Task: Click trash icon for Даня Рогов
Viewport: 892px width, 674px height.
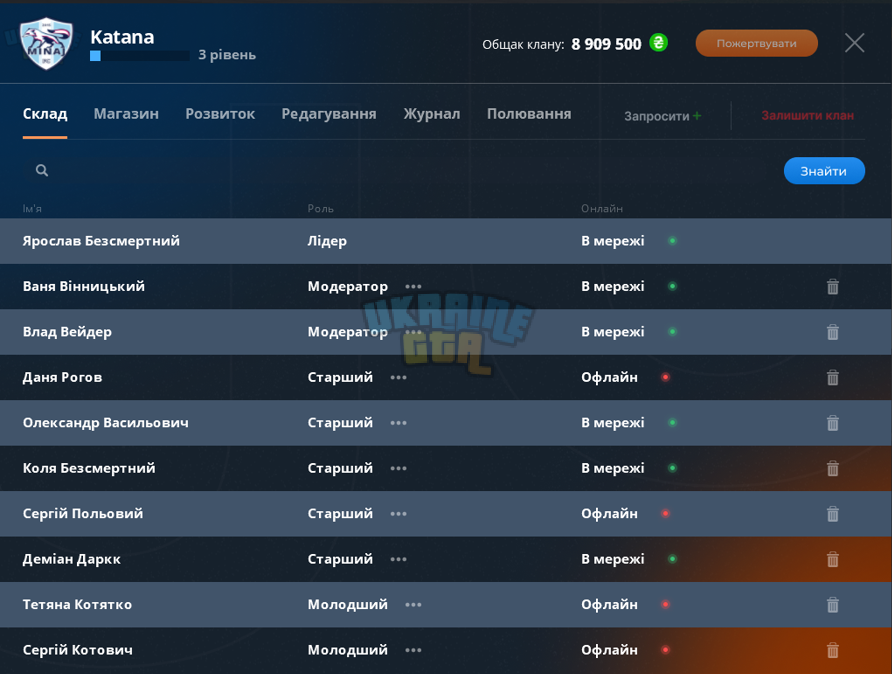Action: [832, 378]
